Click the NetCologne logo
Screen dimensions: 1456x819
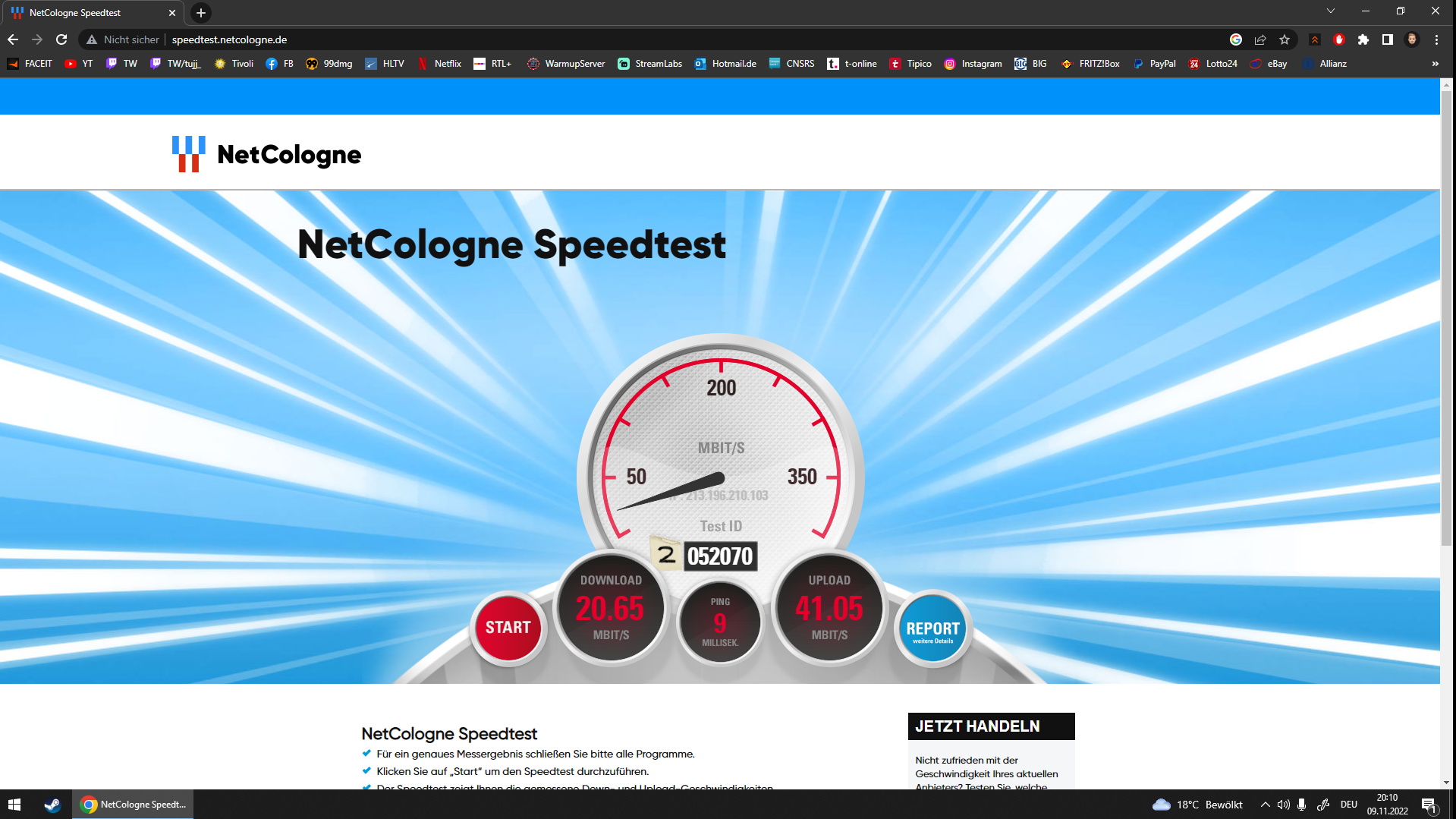[x=266, y=154]
